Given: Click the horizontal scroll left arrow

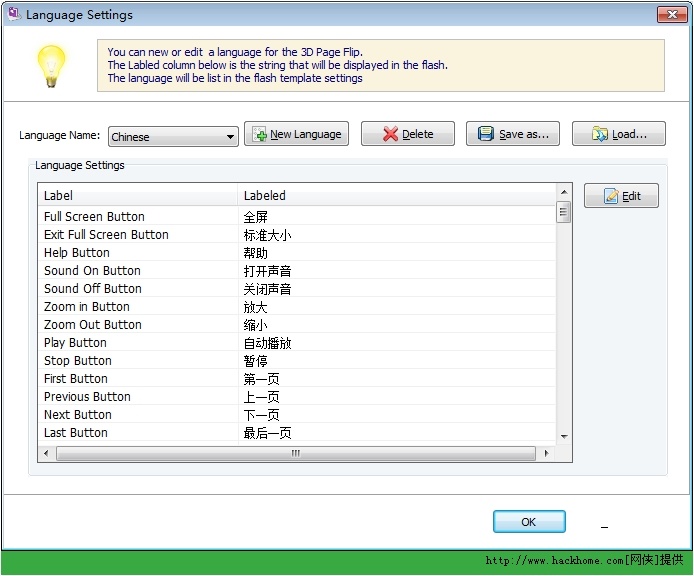Looking at the screenshot, I should tap(46, 453).
